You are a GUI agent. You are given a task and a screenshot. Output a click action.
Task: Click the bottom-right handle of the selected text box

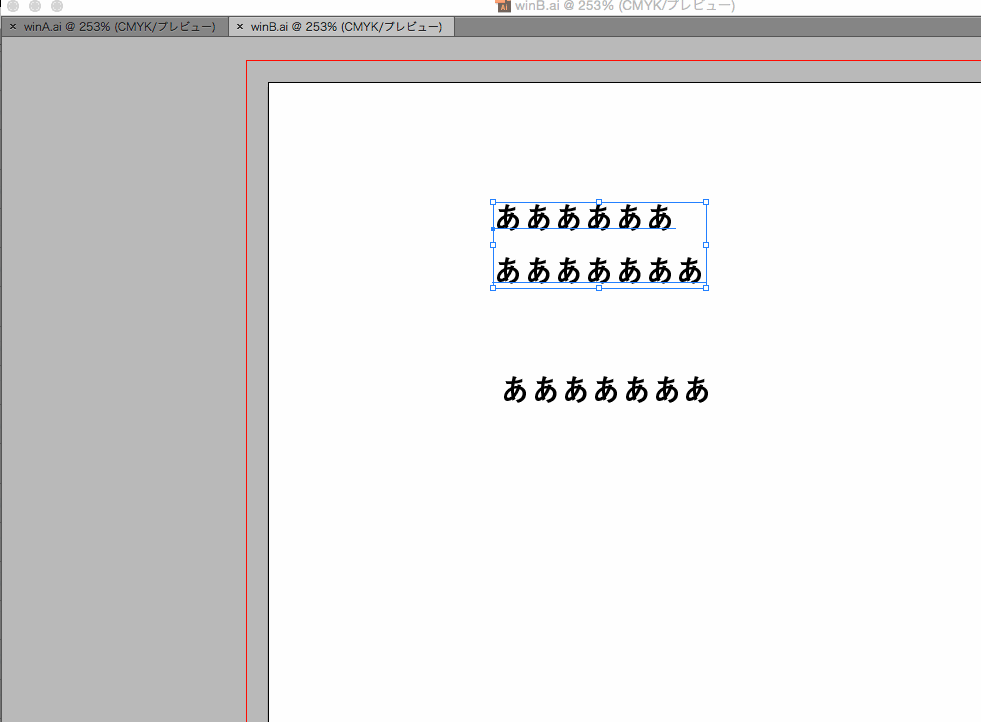point(706,288)
